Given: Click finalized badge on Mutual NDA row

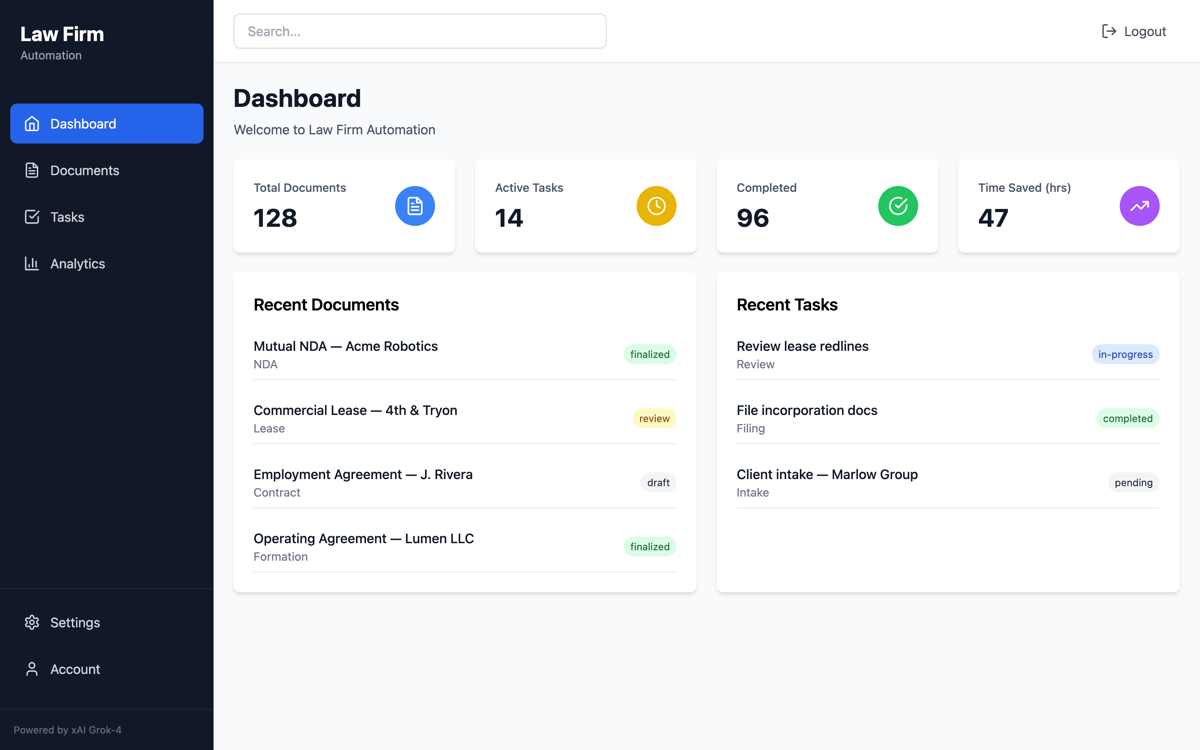Looking at the screenshot, I should [650, 354].
